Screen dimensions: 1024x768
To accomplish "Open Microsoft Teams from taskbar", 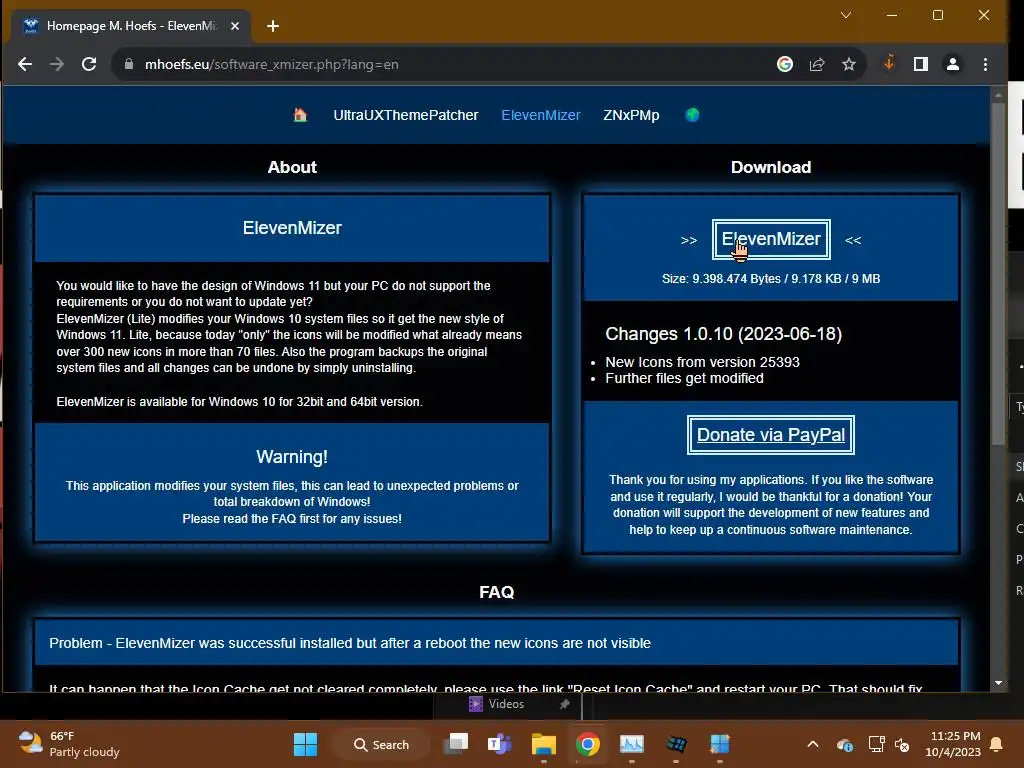I will [500, 744].
